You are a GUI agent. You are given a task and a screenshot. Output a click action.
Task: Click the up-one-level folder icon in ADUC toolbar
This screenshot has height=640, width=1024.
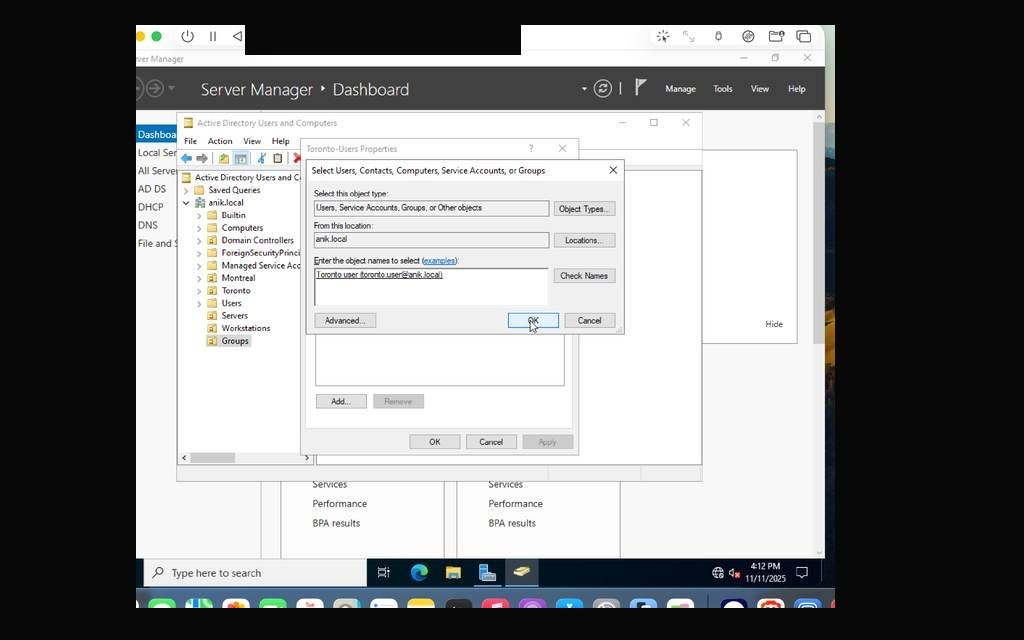224,158
